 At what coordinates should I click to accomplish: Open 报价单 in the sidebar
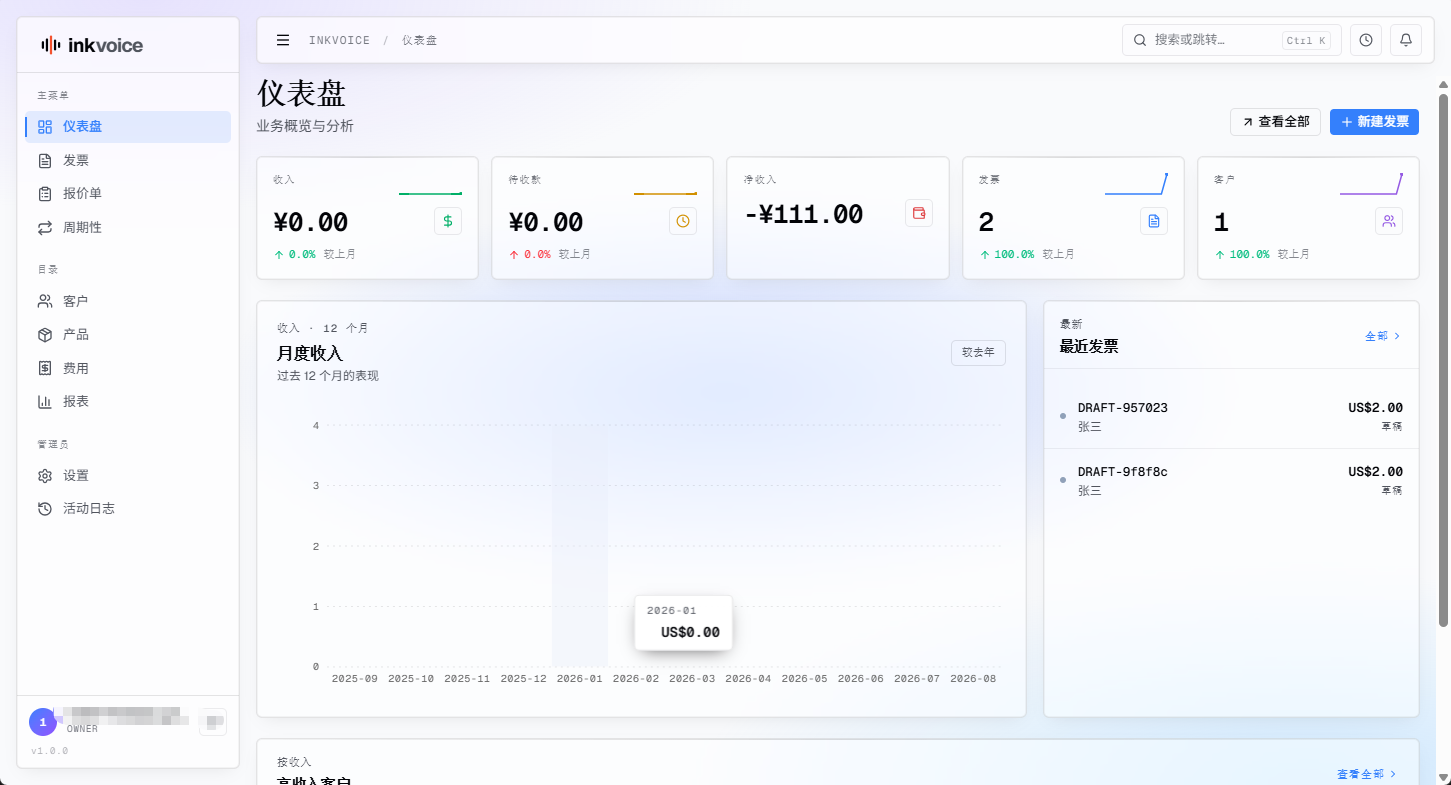[x=128, y=194]
